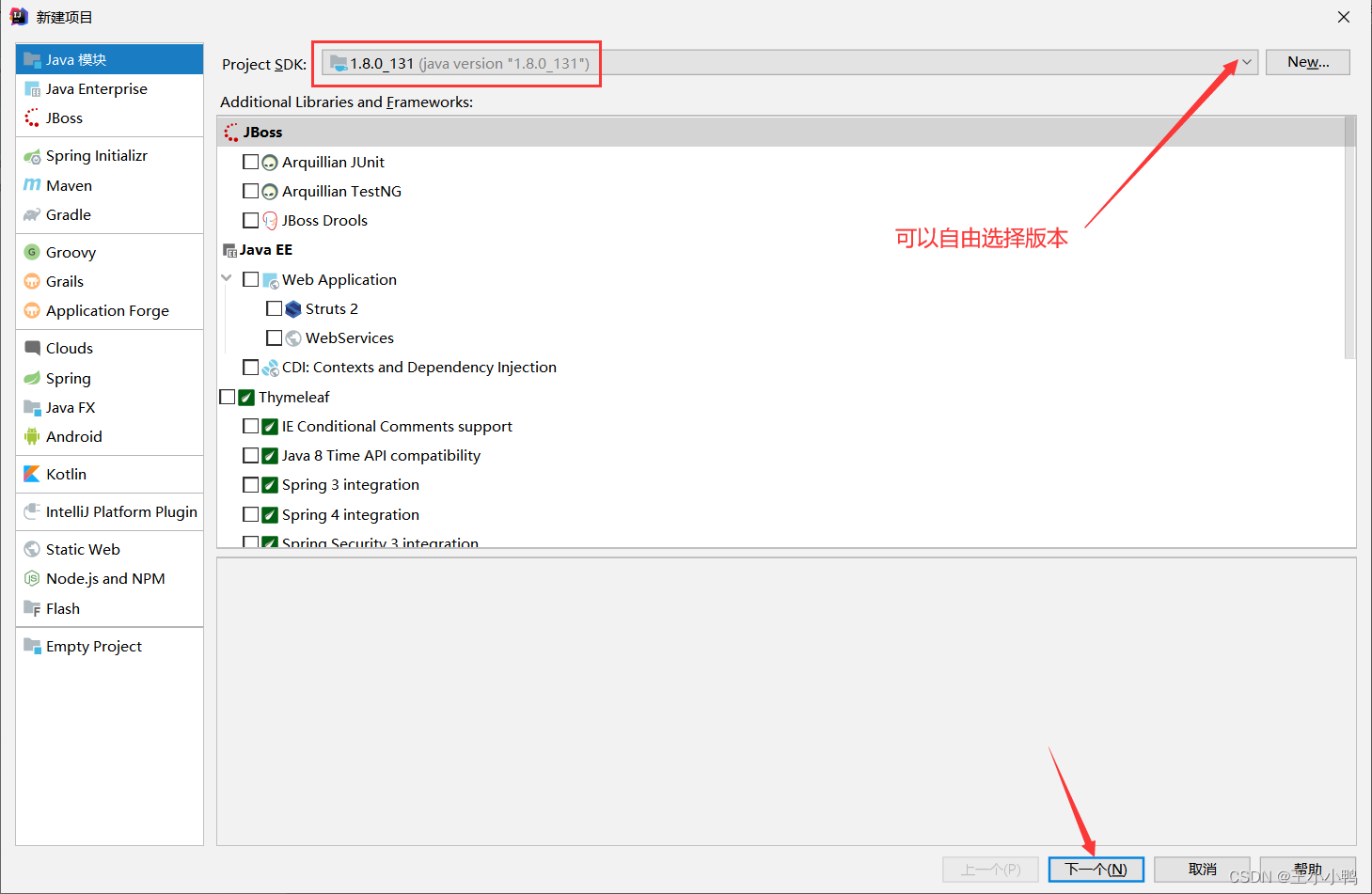This screenshot has width=1372, height=894.
Task: Click the framework description panel area
Action: click(x=786, y=701)
